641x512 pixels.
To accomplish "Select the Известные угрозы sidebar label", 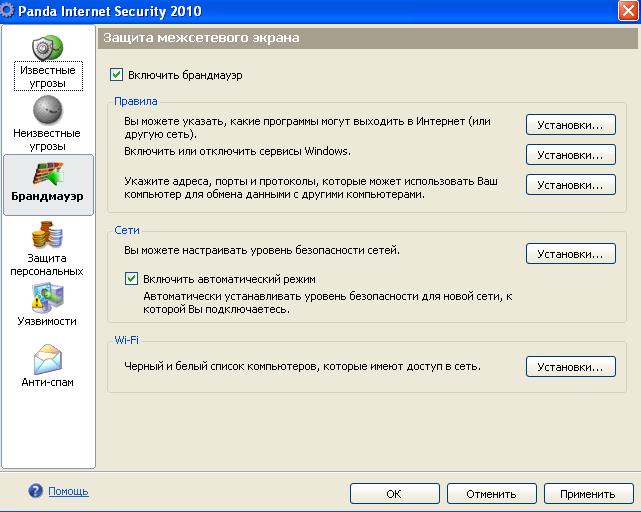I will 48,76.
